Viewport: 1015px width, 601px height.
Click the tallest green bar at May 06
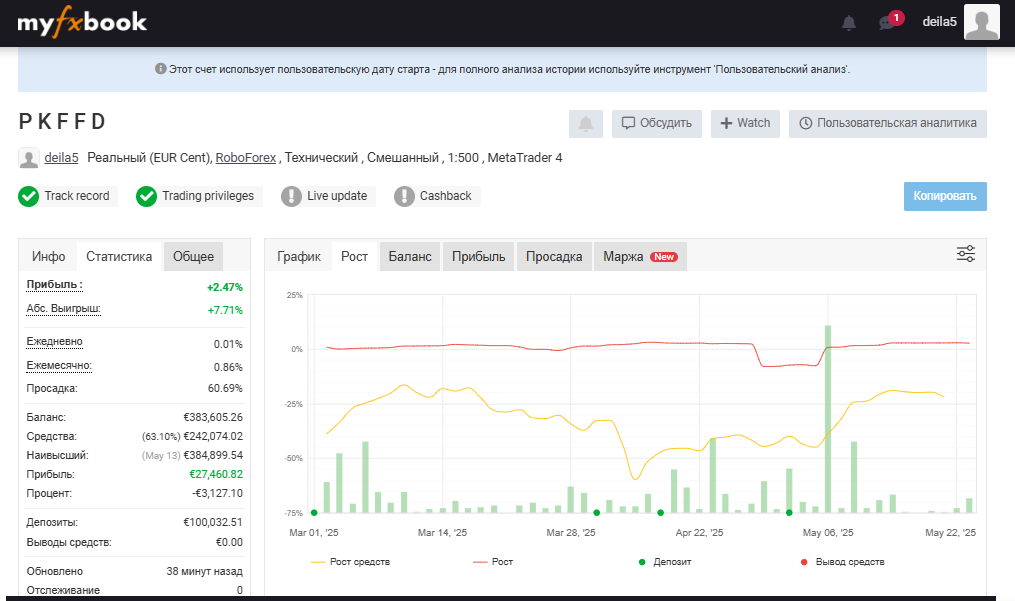[x=828, y=419]
